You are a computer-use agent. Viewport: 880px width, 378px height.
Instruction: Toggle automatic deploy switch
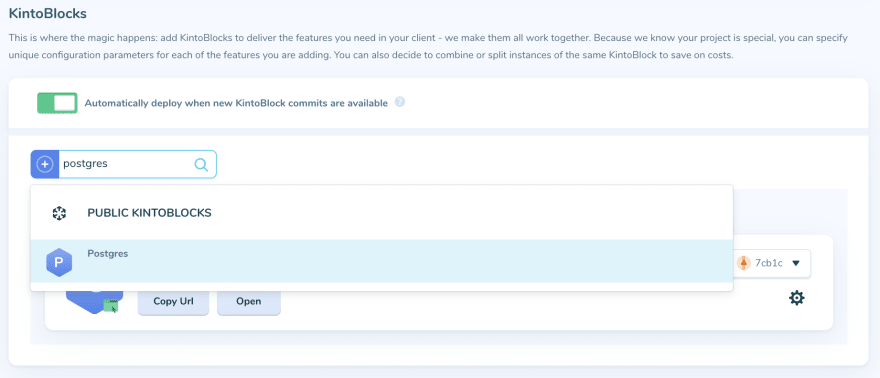click(x=57, y=103)
